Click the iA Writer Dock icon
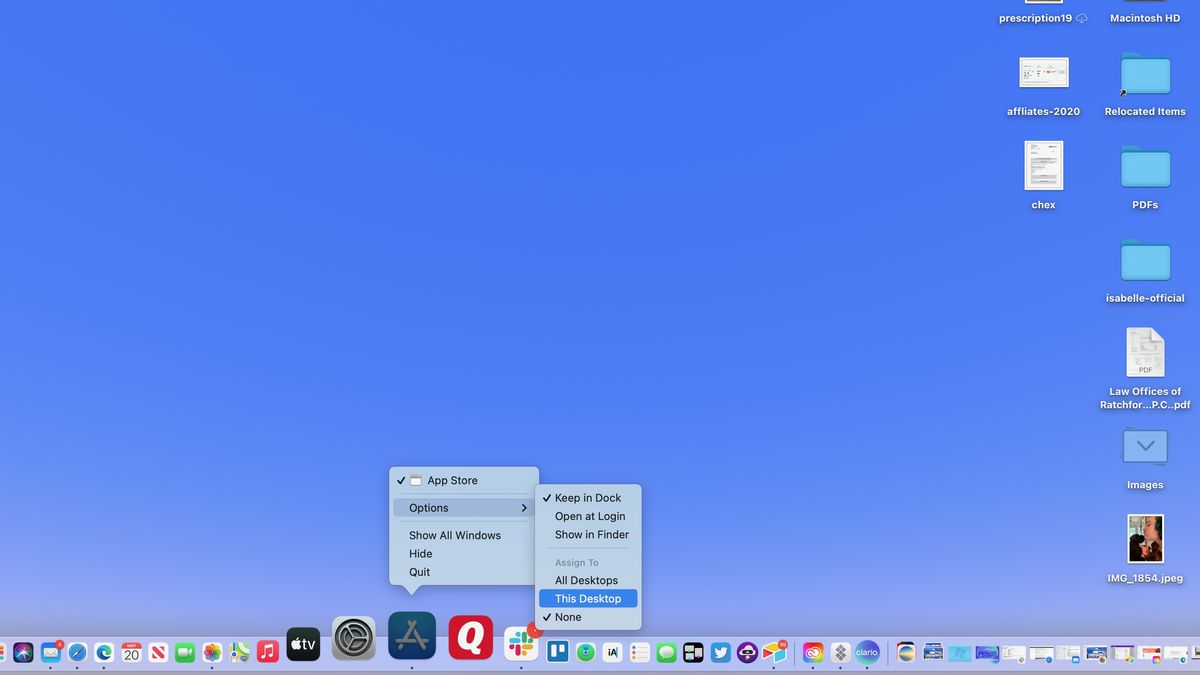Screen dimensions: 1200x675 (x=612, y=652)
